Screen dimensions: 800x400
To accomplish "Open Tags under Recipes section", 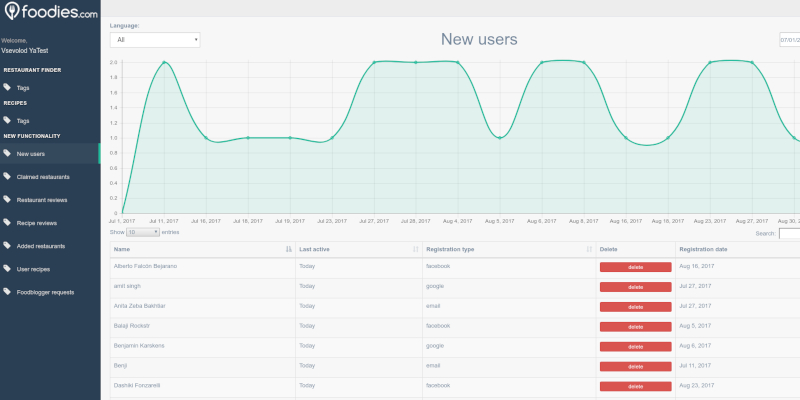I will click(23, 121).
